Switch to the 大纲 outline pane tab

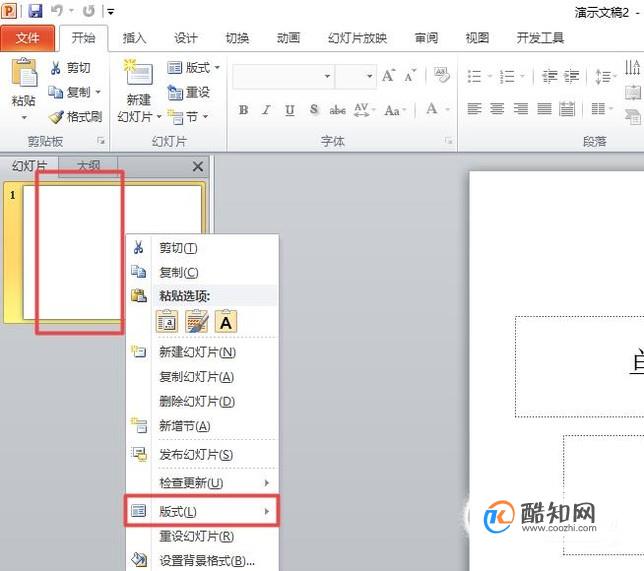coord(88,166)
